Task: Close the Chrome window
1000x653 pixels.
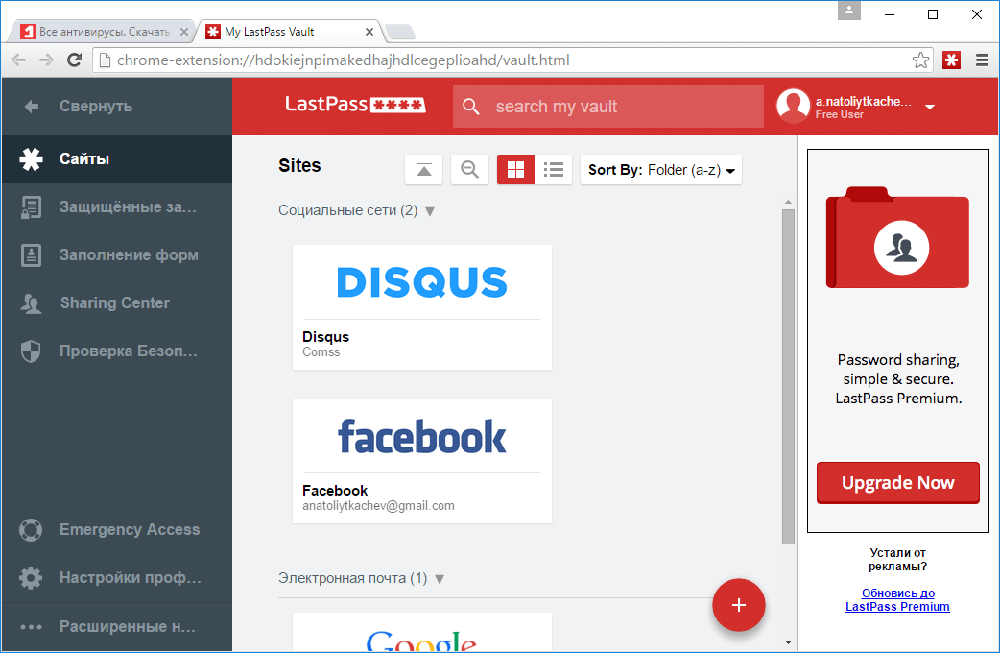Action: point(976,14)
